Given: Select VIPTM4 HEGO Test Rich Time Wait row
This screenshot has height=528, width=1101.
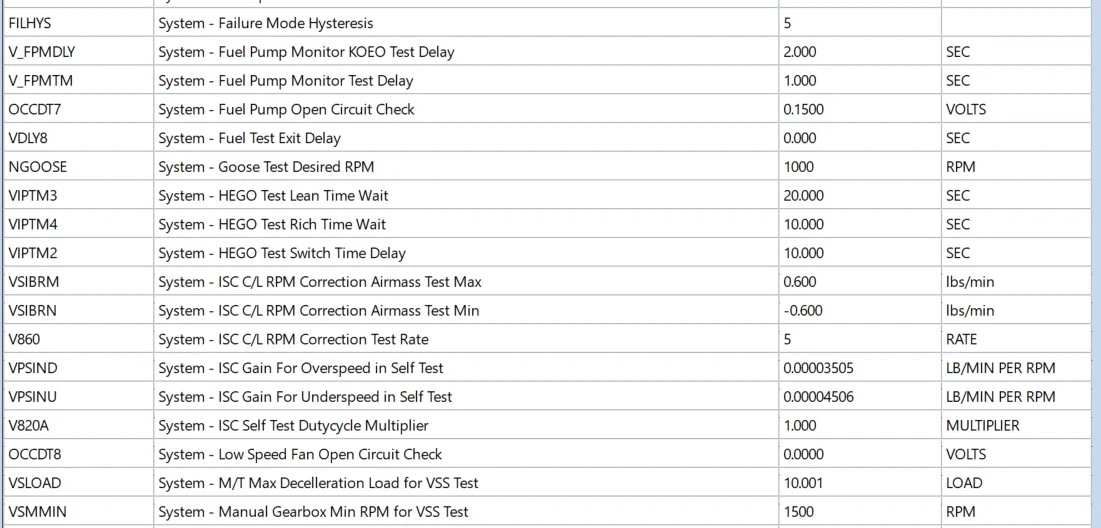Looking at the screenshot, I should point(547,225).
